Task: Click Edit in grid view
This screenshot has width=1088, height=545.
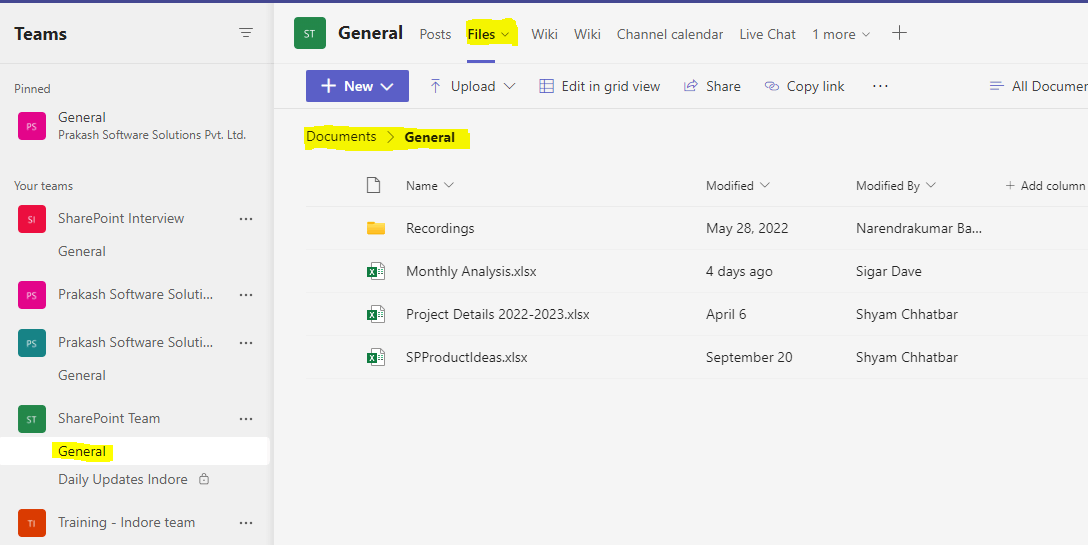Action: click(x=600, y=86)
